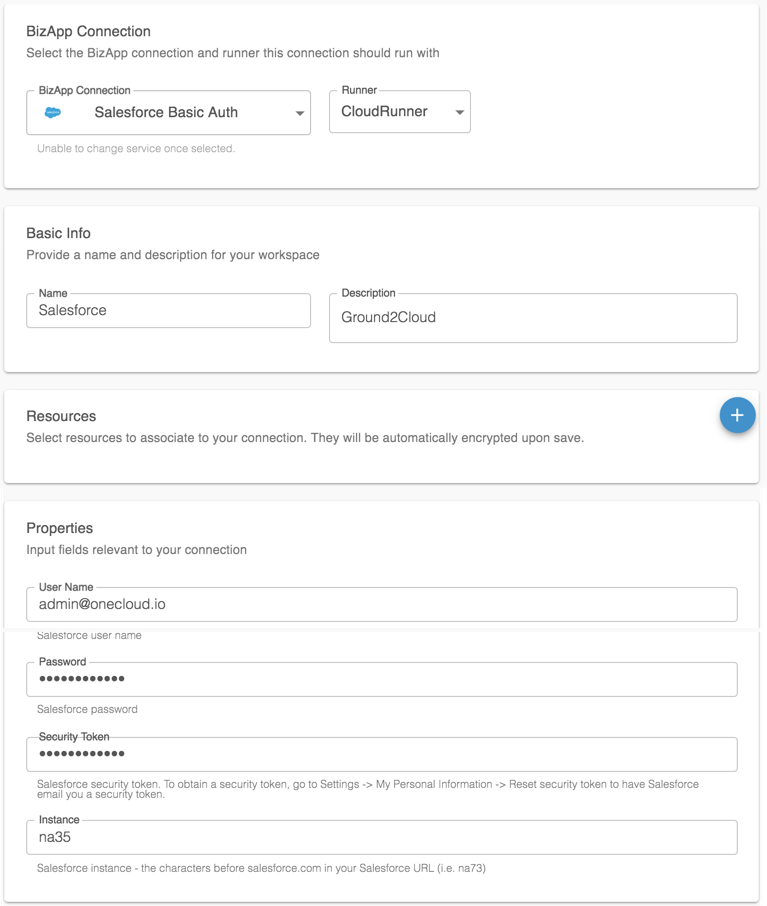Click 'Provide a name and description' subtitle

(173, 255)
